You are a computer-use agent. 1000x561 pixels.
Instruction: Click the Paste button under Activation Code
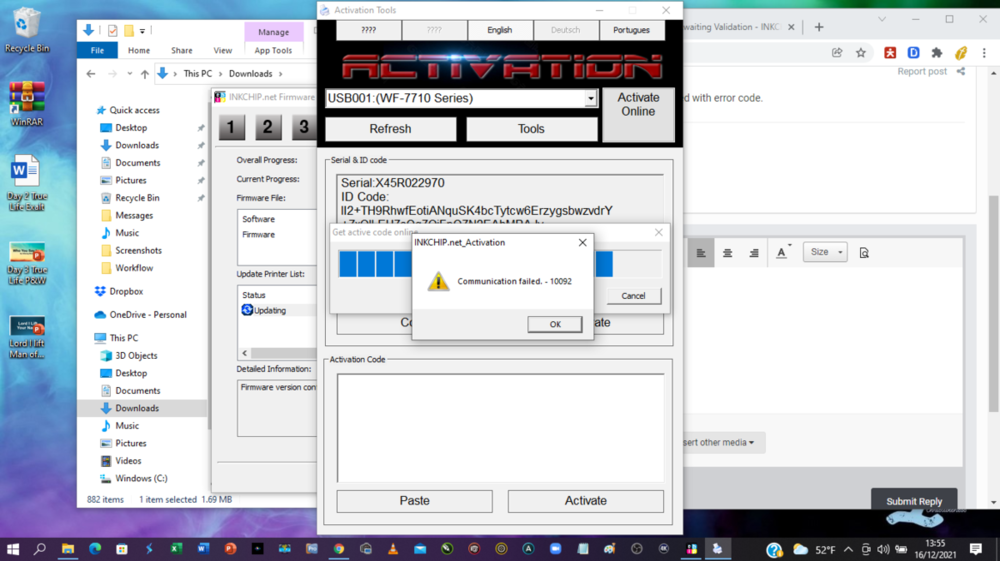pos(415,501)
